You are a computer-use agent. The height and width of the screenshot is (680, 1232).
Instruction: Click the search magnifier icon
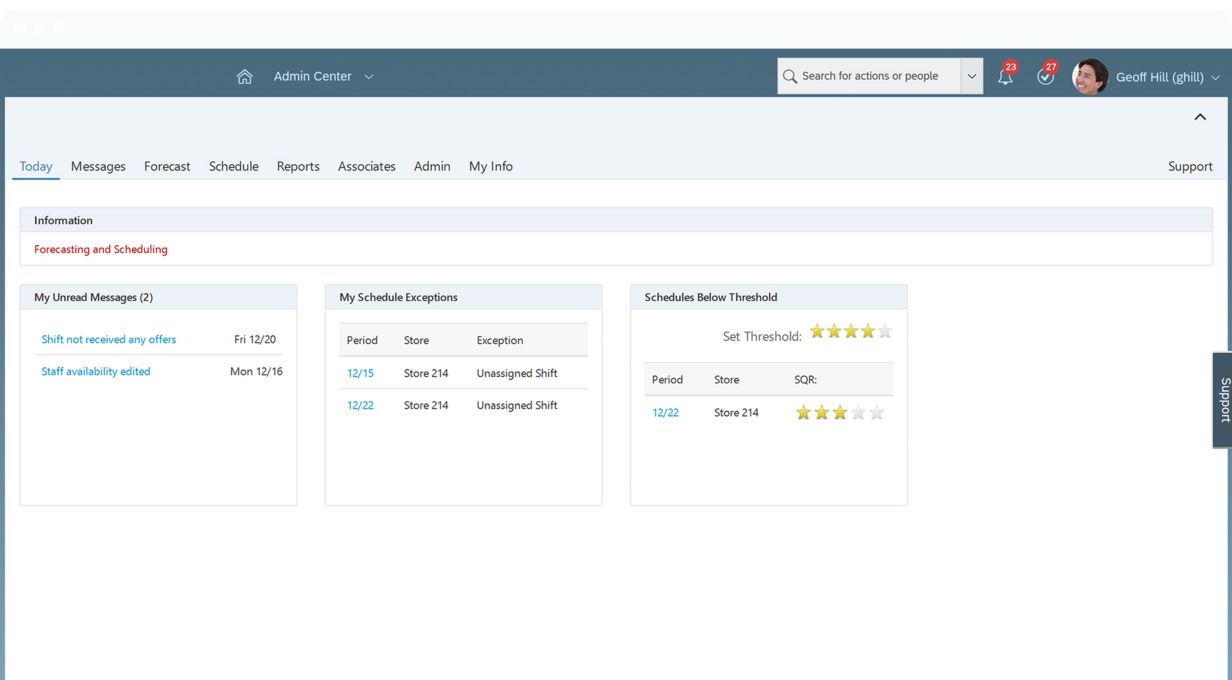coord(790,76)
